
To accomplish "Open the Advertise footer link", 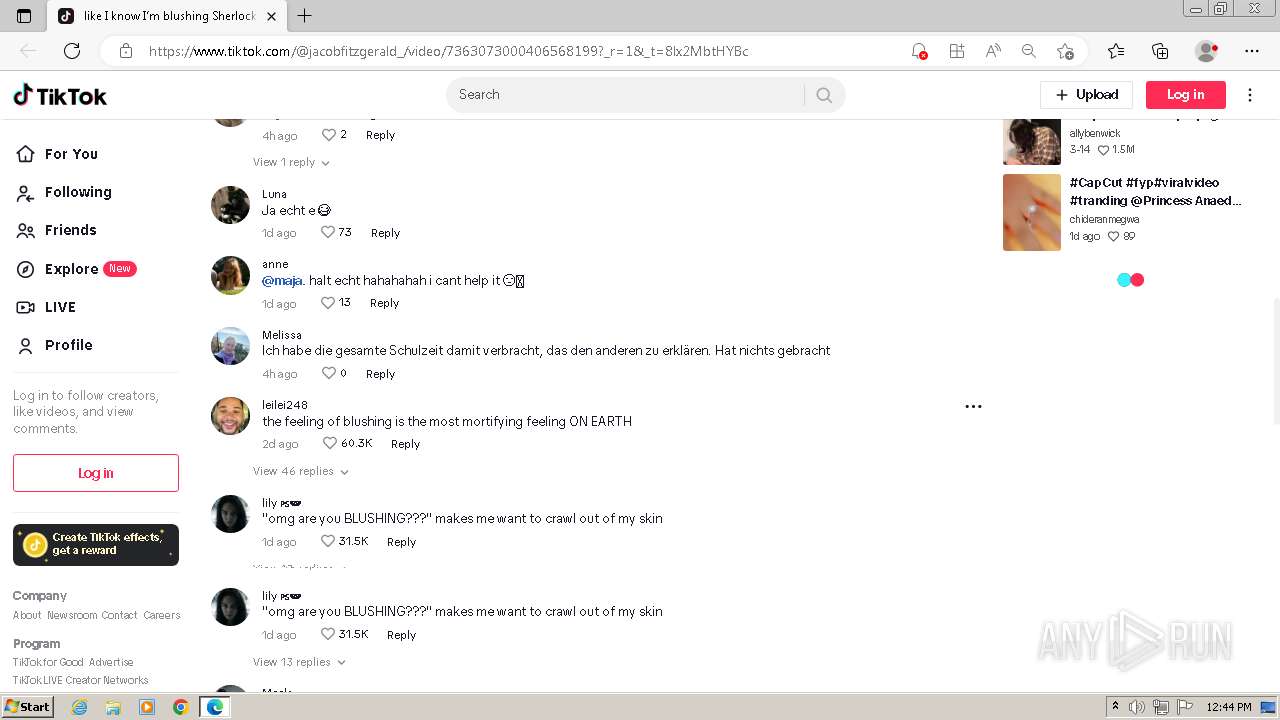I will pos(111,662).
